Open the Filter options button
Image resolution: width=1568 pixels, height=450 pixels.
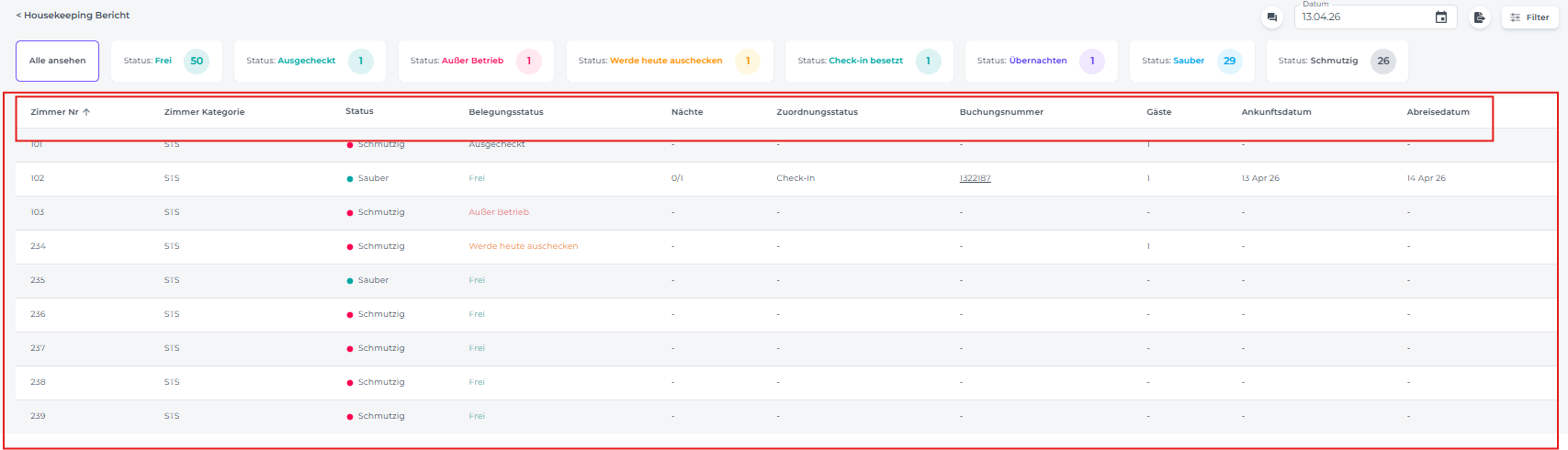[x=1529, y=17]
